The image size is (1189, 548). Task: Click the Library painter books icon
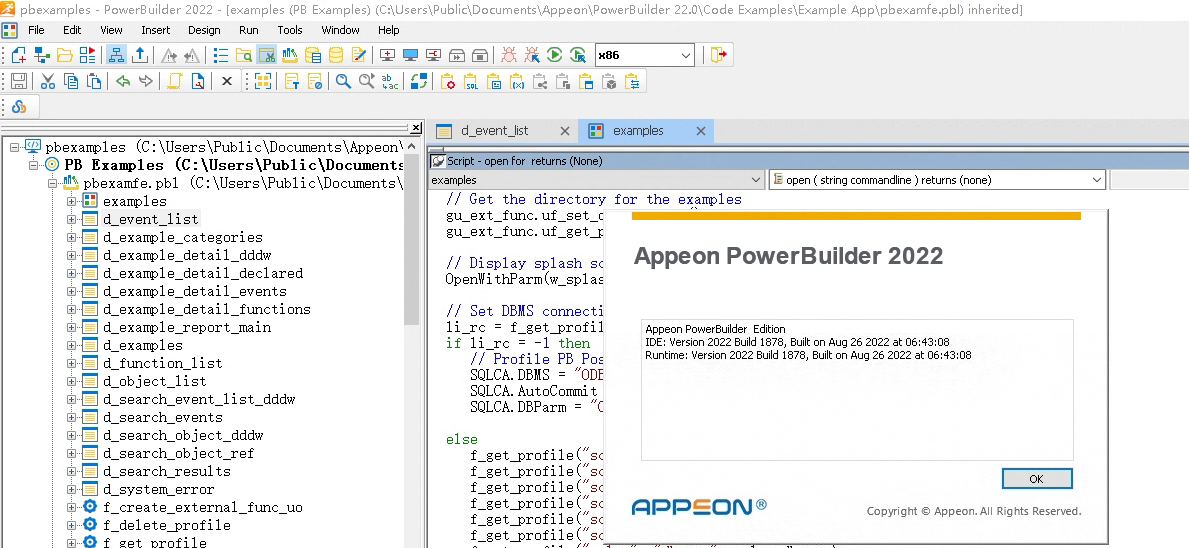point(289,55)
